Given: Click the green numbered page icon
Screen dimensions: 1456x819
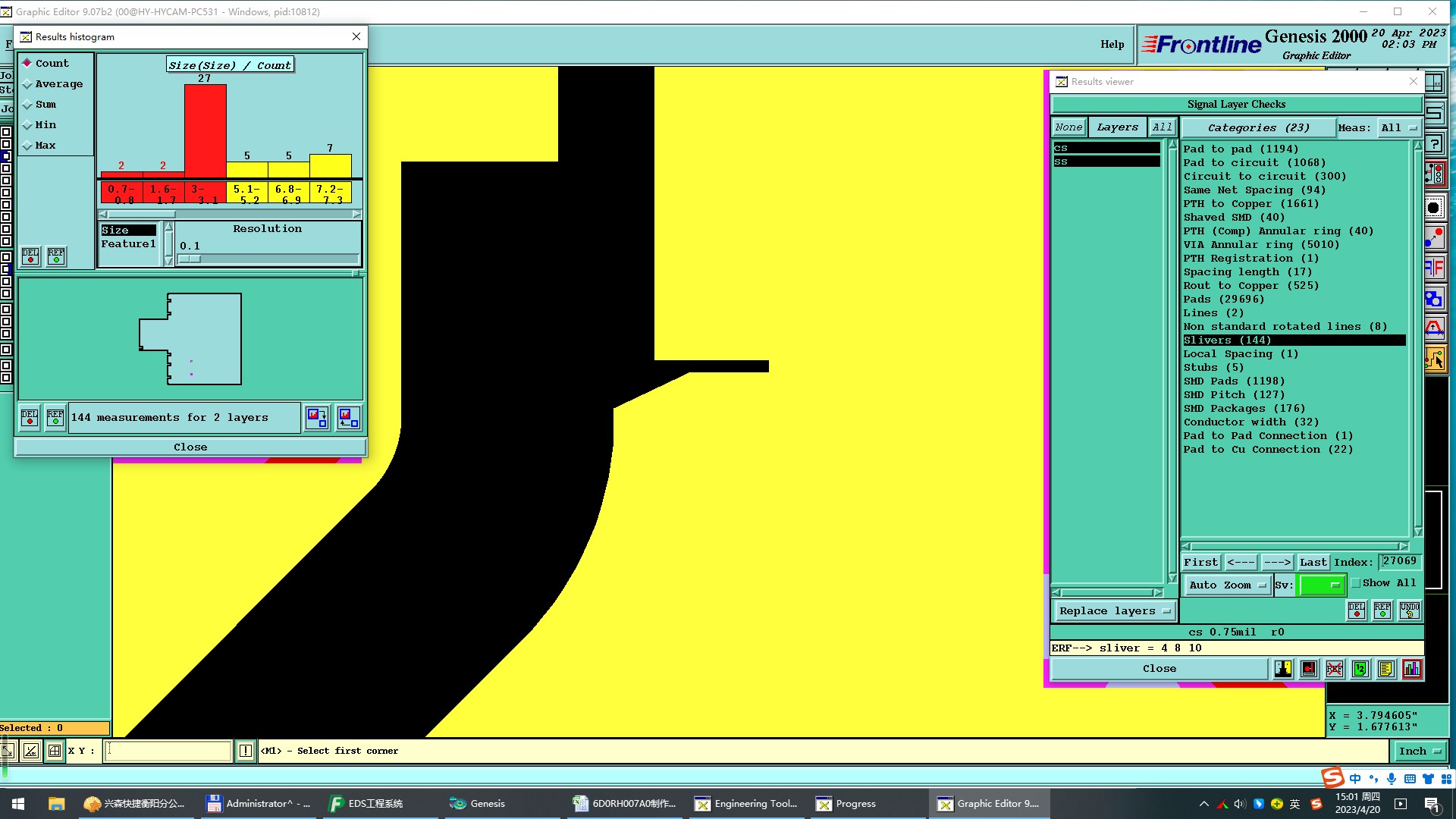Looking at the screenshot, I should coord(1360,669).
